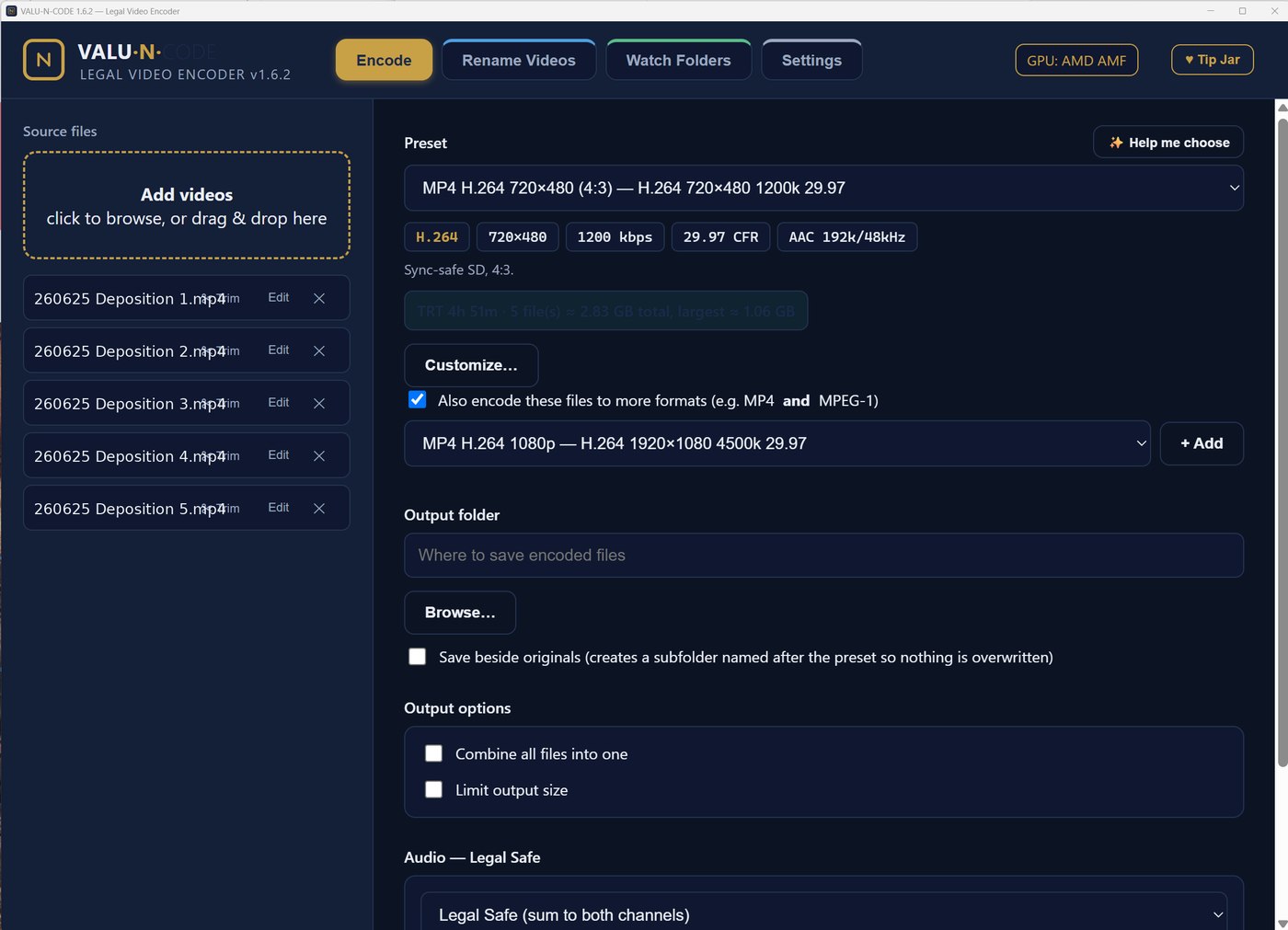
Task: Open the Rename Videos tab
Action: 519,61
